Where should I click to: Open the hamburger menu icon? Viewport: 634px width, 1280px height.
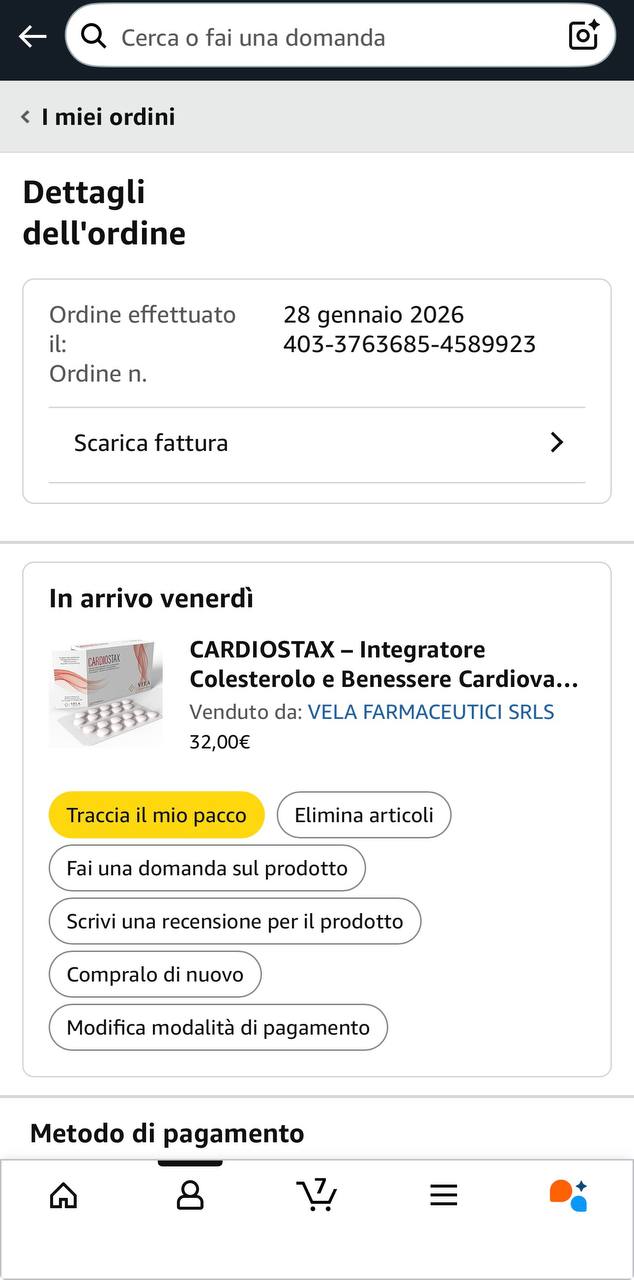click(443, 1195)
